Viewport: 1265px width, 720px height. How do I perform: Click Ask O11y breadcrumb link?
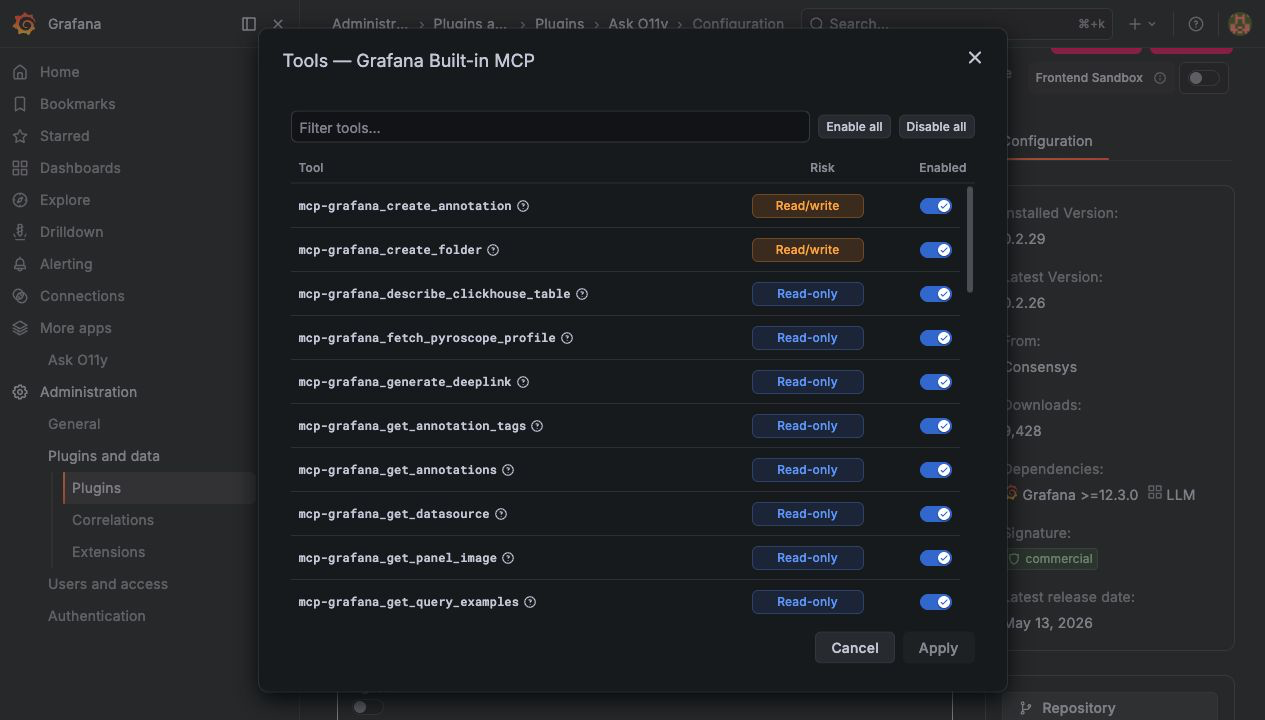(x=638, y=23)
